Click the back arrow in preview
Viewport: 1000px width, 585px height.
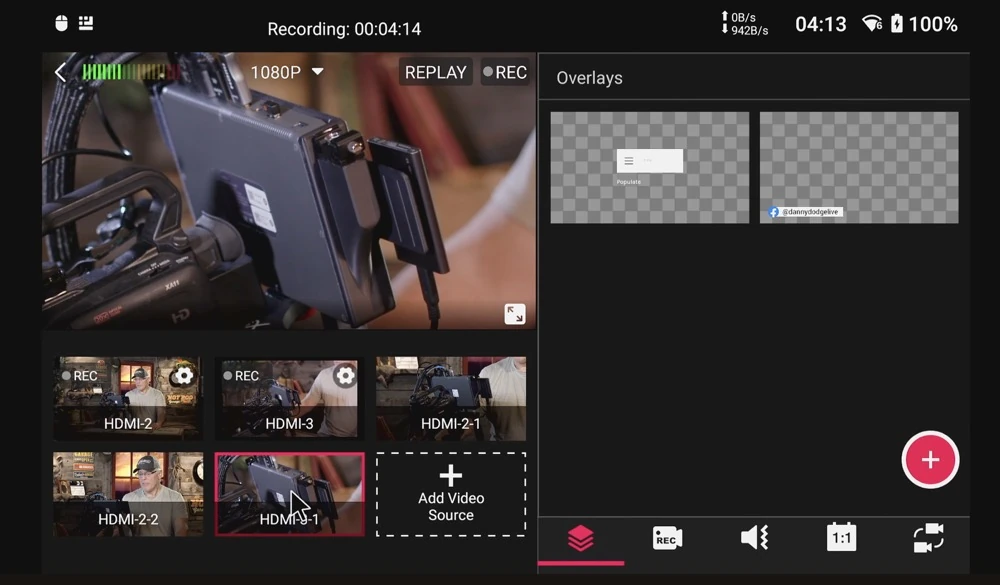coord(61,72)
